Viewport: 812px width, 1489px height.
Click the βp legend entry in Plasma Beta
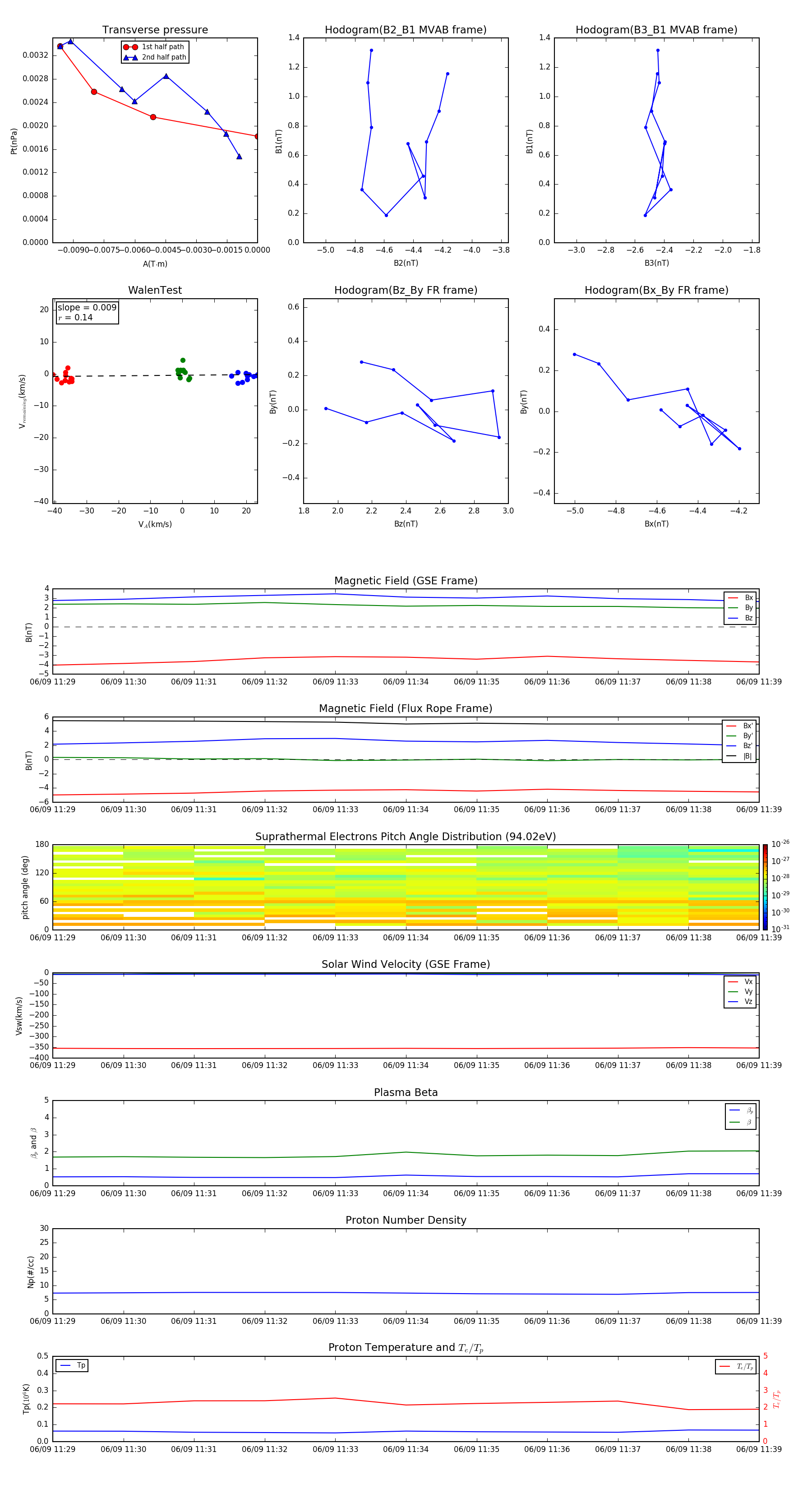coord(741,1110)
